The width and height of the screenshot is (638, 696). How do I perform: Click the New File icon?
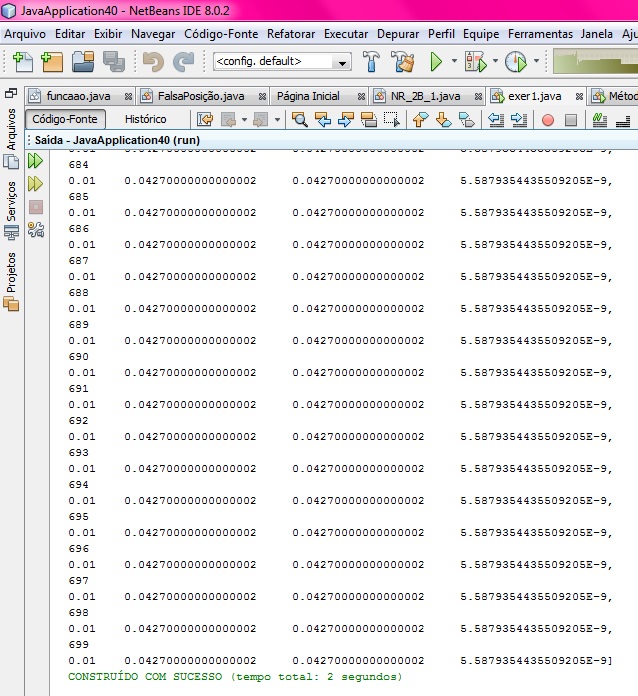click(22, 62)
